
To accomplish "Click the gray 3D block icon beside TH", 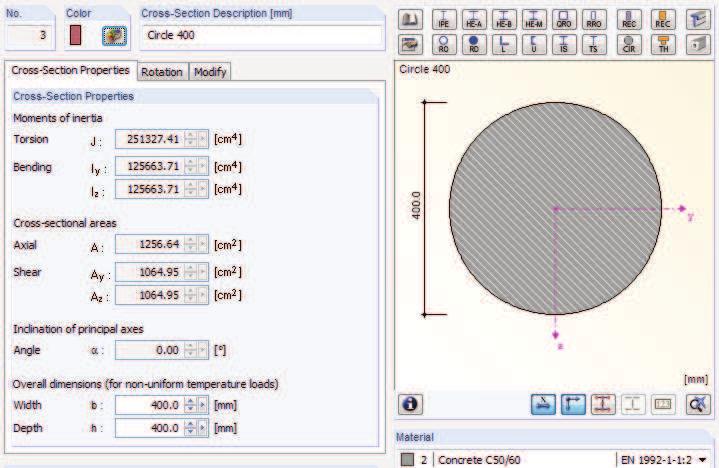I will pyautogui.click(x=698, y=44).
